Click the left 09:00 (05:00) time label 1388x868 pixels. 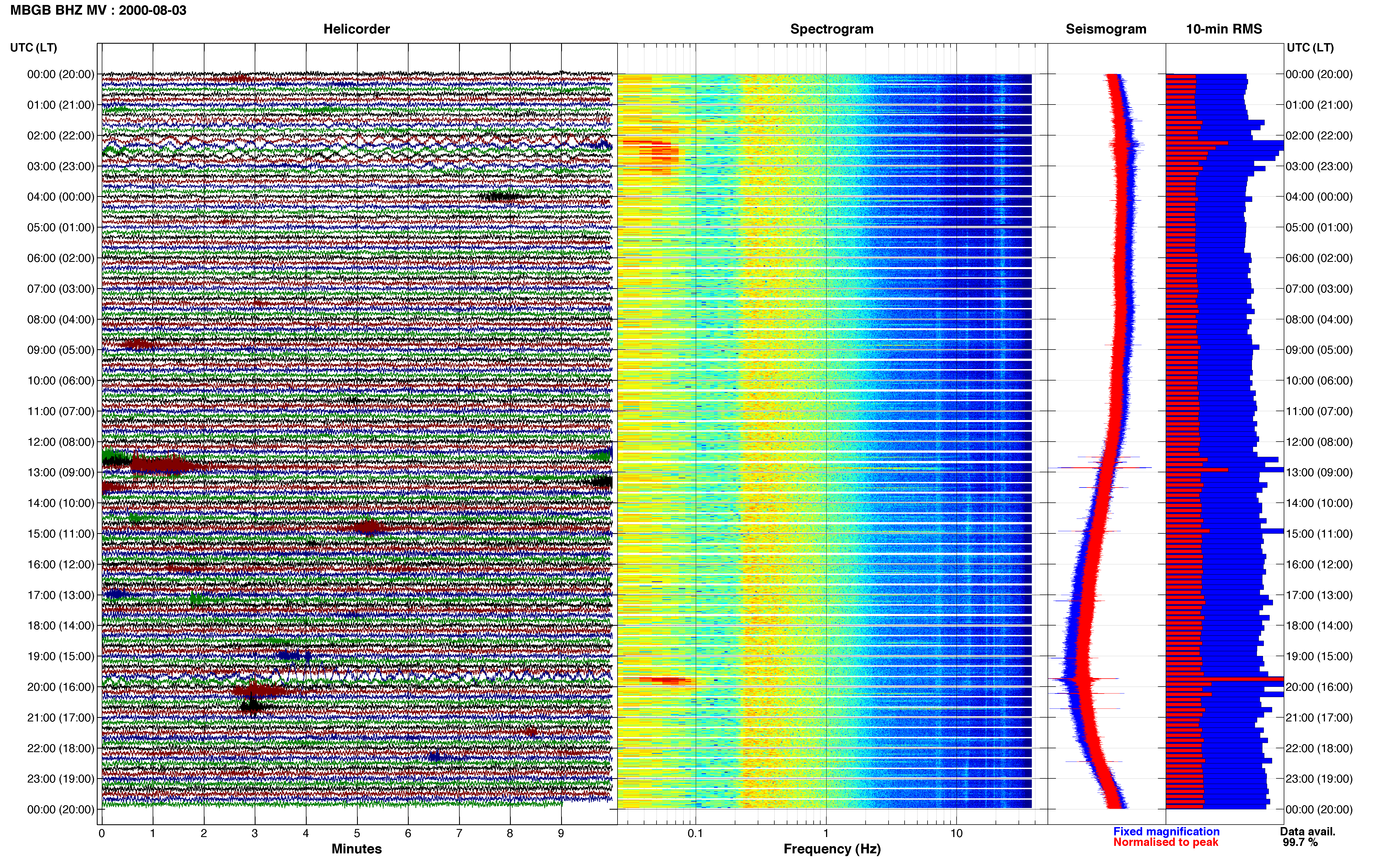(61, 350)
